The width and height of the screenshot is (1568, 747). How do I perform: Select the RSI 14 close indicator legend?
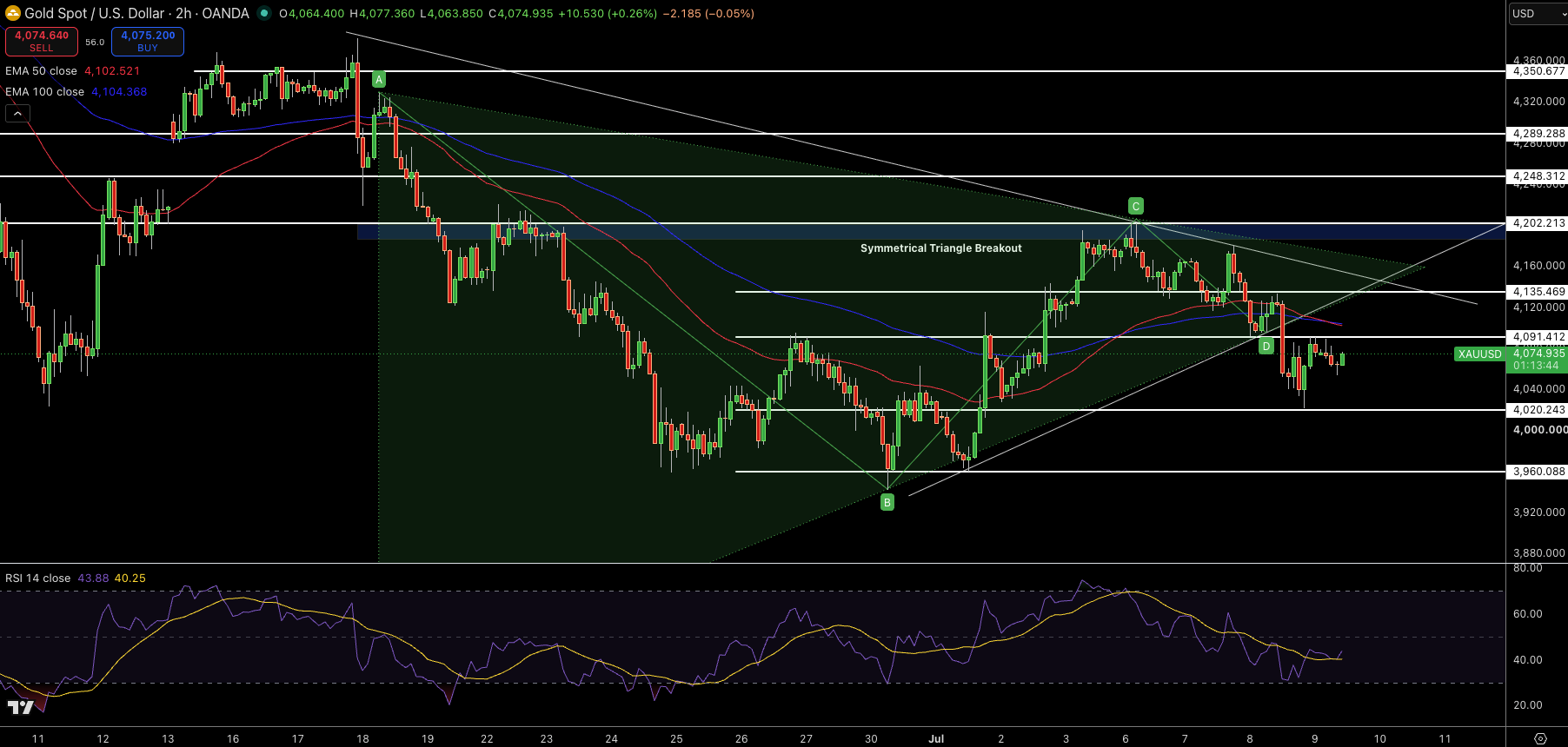click(x=37, y=578)
